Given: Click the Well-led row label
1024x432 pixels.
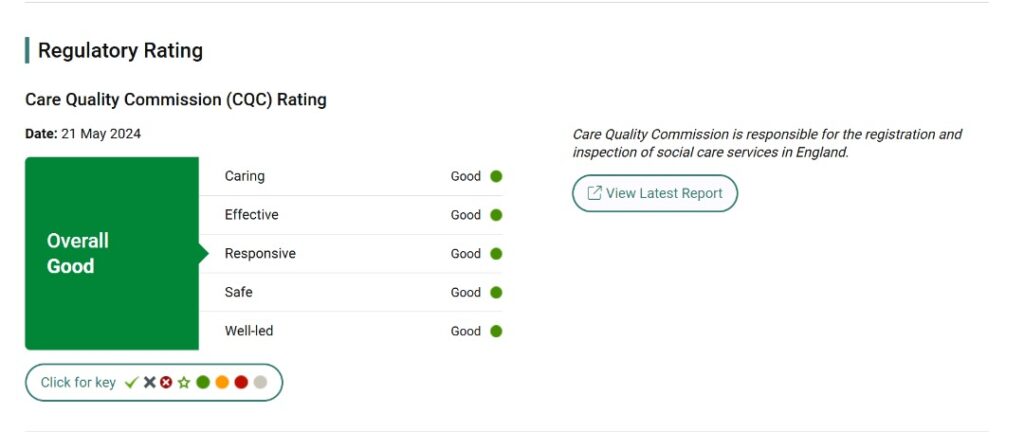Looking at the screenshot, I should pyautogui.click(x=249, y=331).
